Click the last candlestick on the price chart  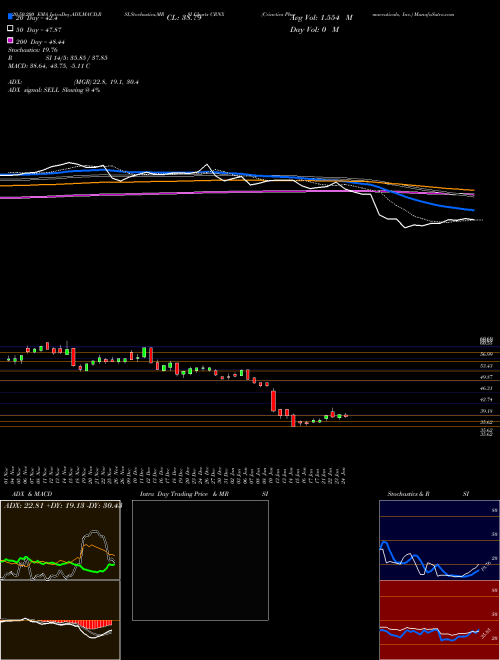tap(346, 415)
